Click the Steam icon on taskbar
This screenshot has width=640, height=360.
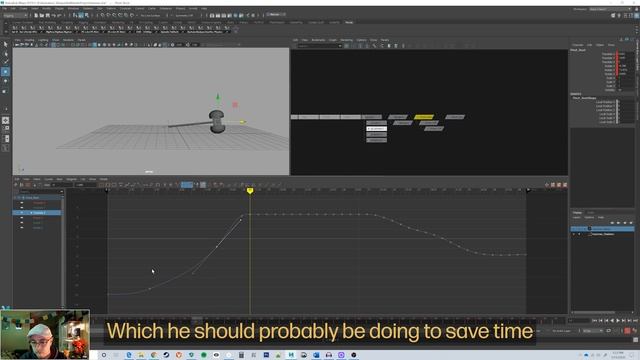tap(166, 355)
